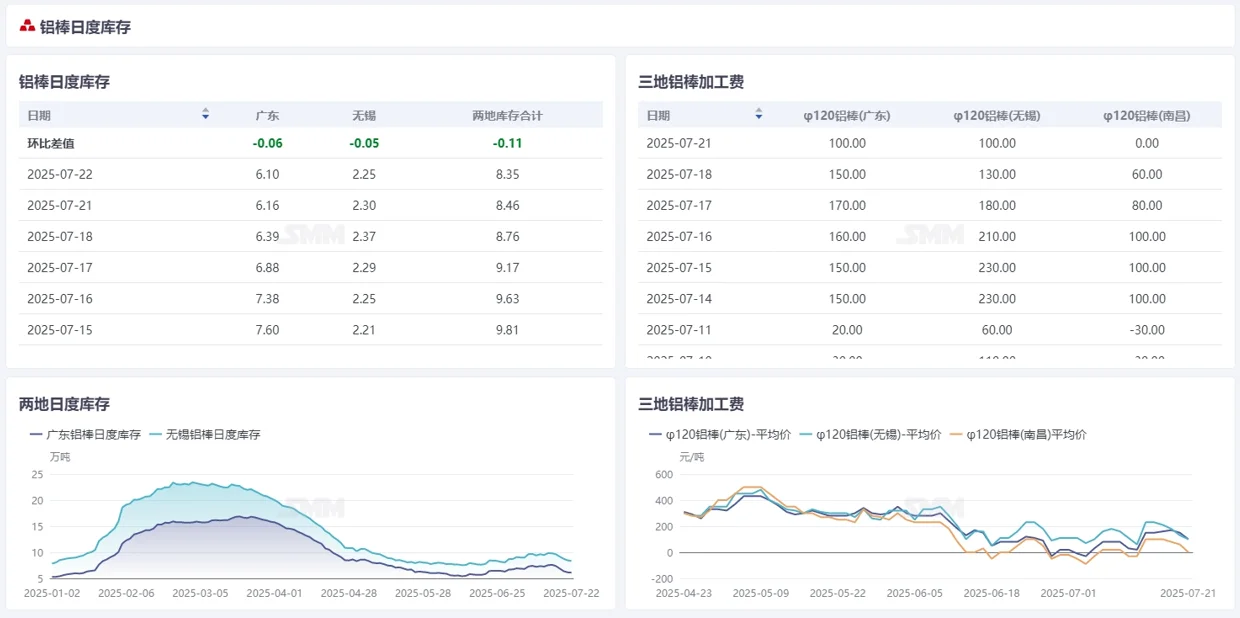1240x618 pixels.
Task: Toggle 无锡铝棒日度库存 legend series
Action: [x=205, y=435]
